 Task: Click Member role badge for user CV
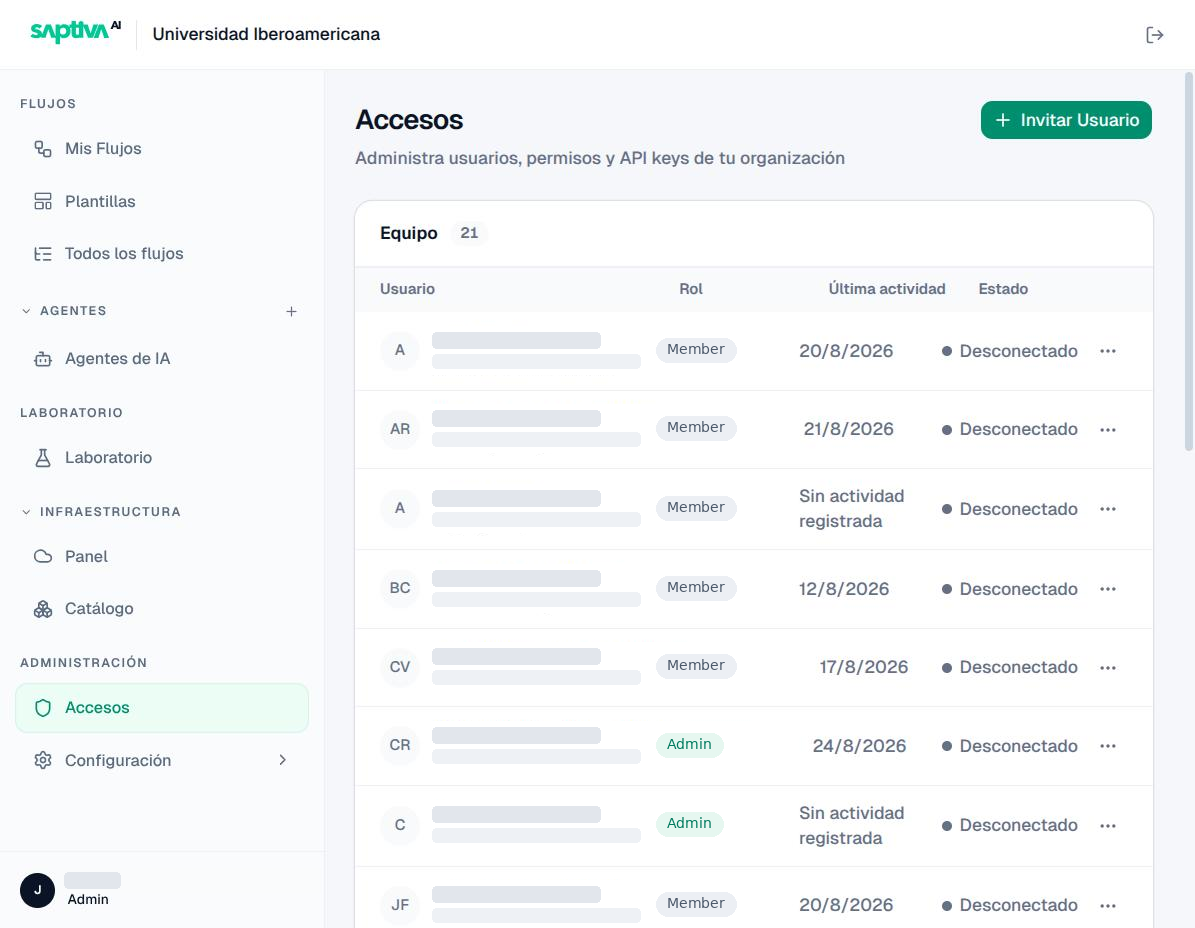696,666
